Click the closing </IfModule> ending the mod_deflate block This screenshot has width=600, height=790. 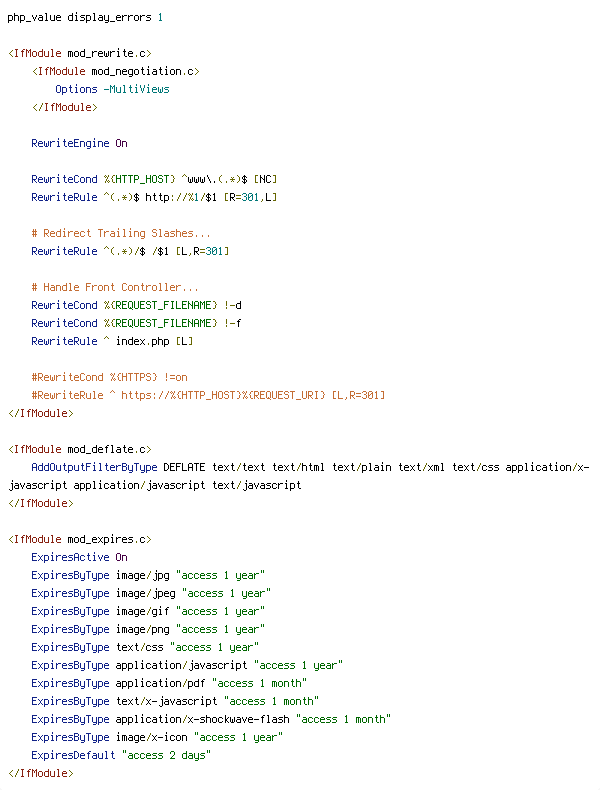pyautogui.click(x=41, y=503)
